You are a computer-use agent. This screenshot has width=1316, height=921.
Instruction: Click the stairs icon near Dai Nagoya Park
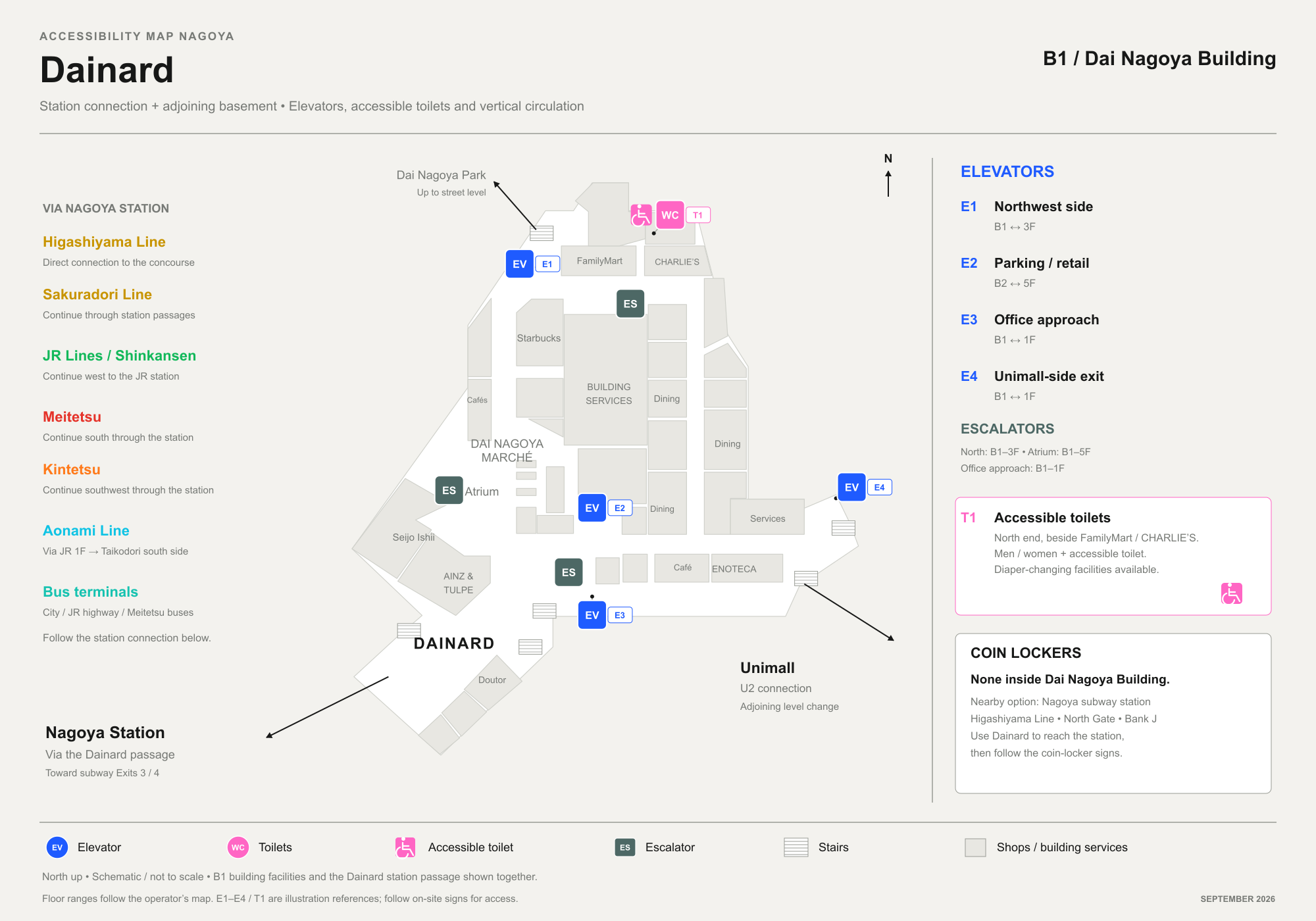542,234
